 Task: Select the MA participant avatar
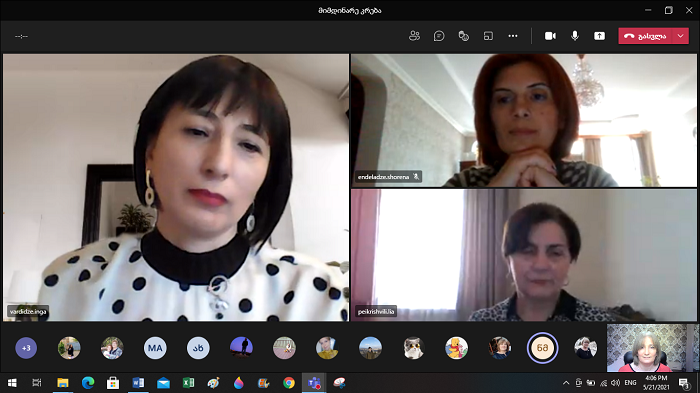point(155,348)
